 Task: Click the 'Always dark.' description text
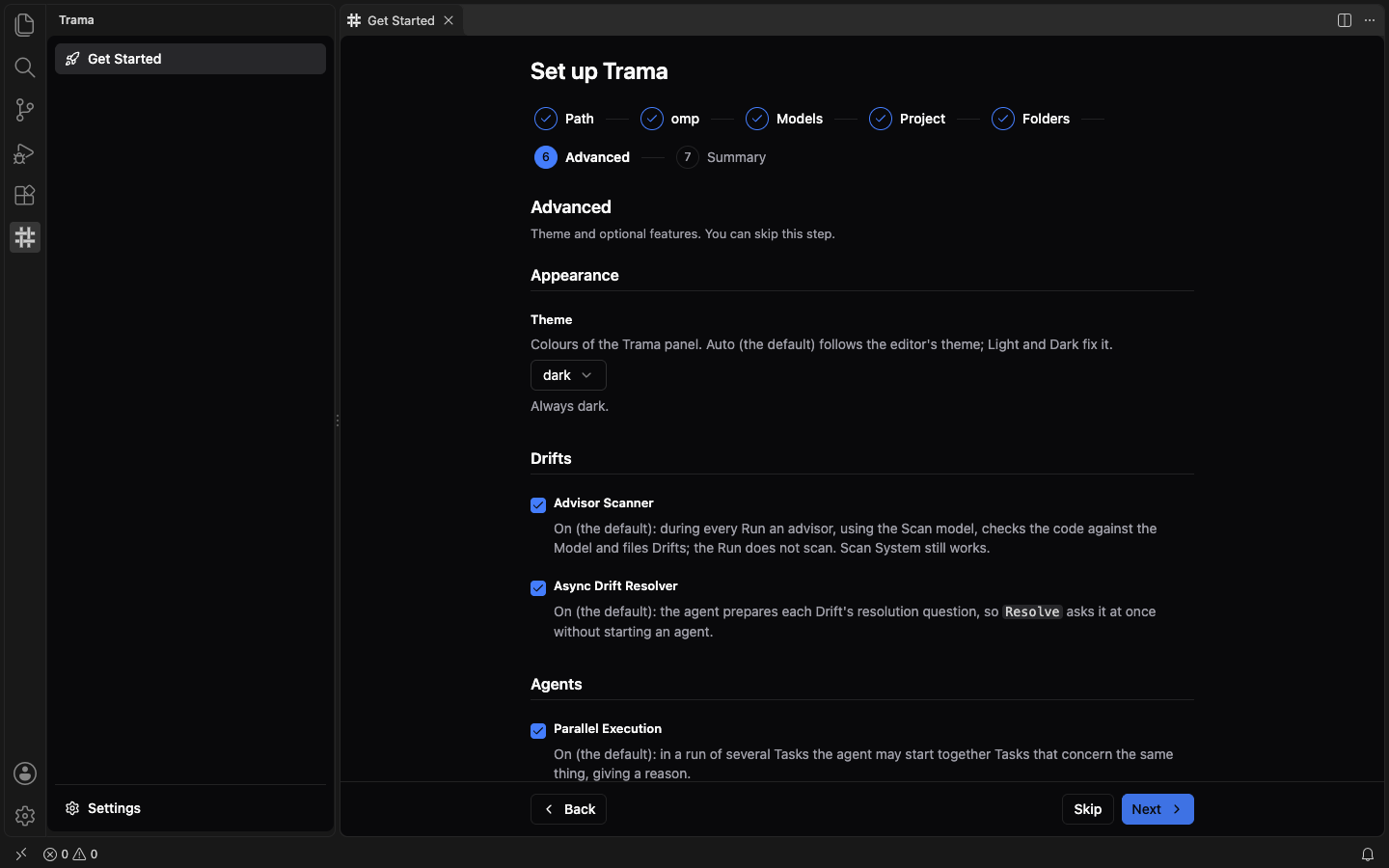pyautogui.click(x=569, y=406)
